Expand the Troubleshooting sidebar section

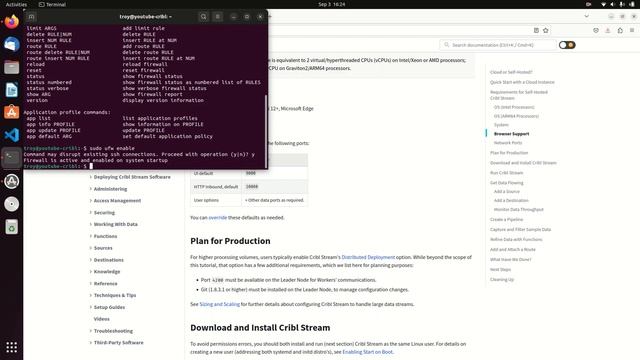[113, 331]
